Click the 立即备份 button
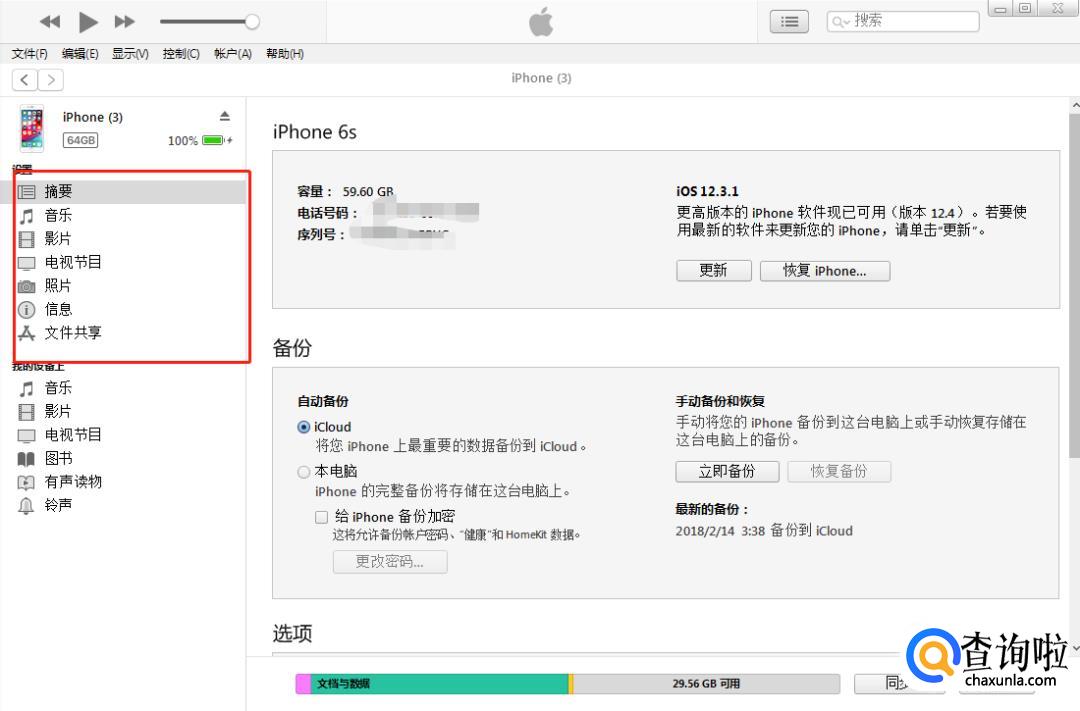 click(727, 471)
